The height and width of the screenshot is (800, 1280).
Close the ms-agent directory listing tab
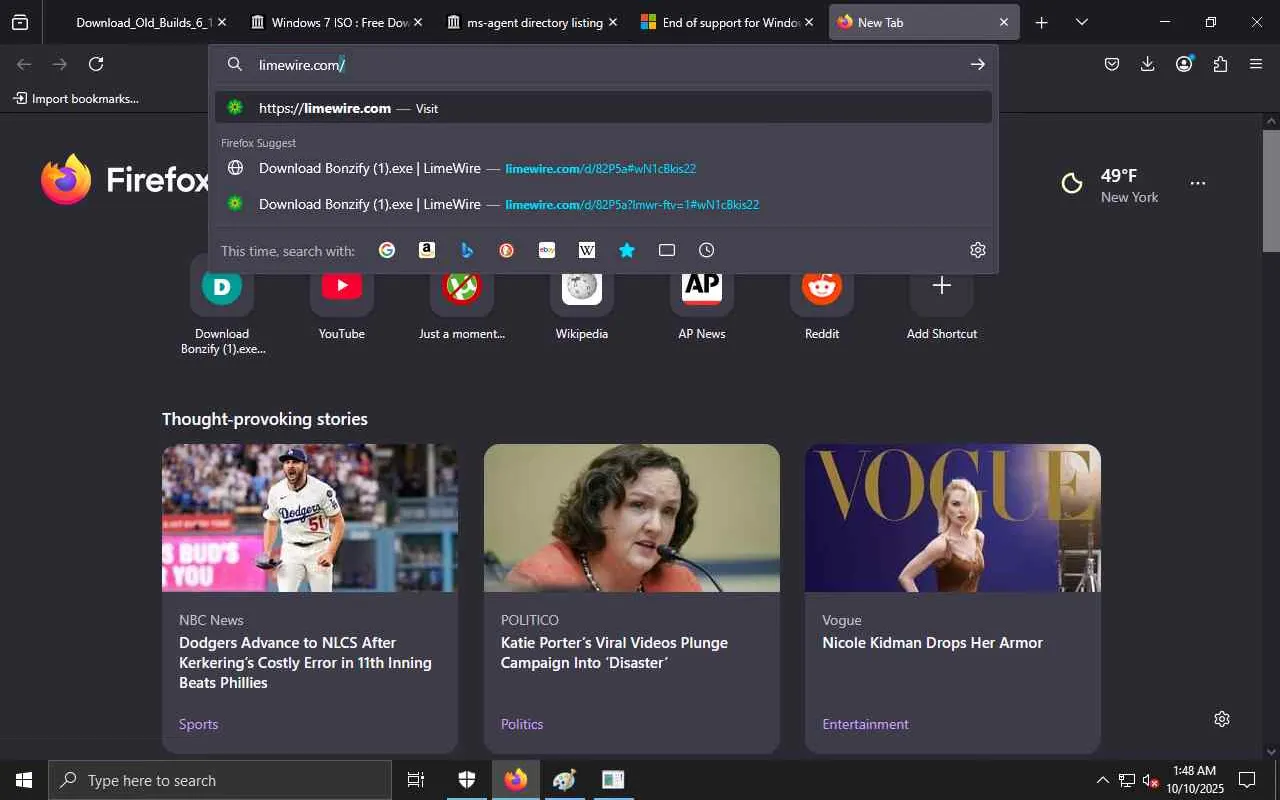click(x=612, y=22)
